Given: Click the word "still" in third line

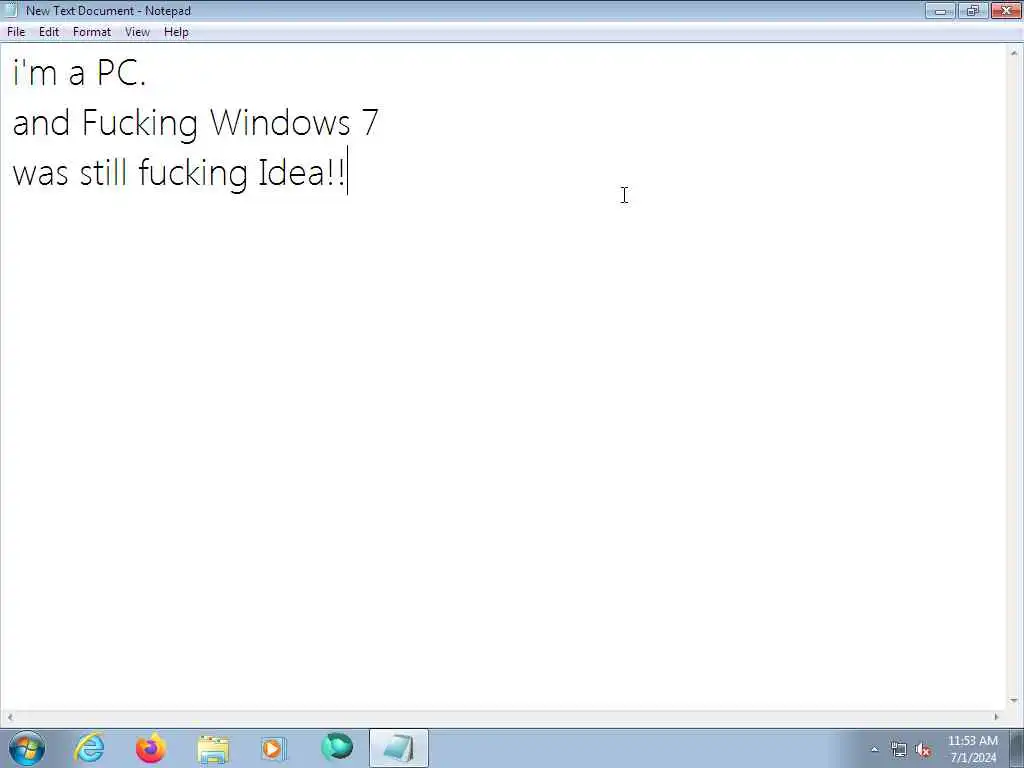Looking at the screenshot, I should click(103, 172).
